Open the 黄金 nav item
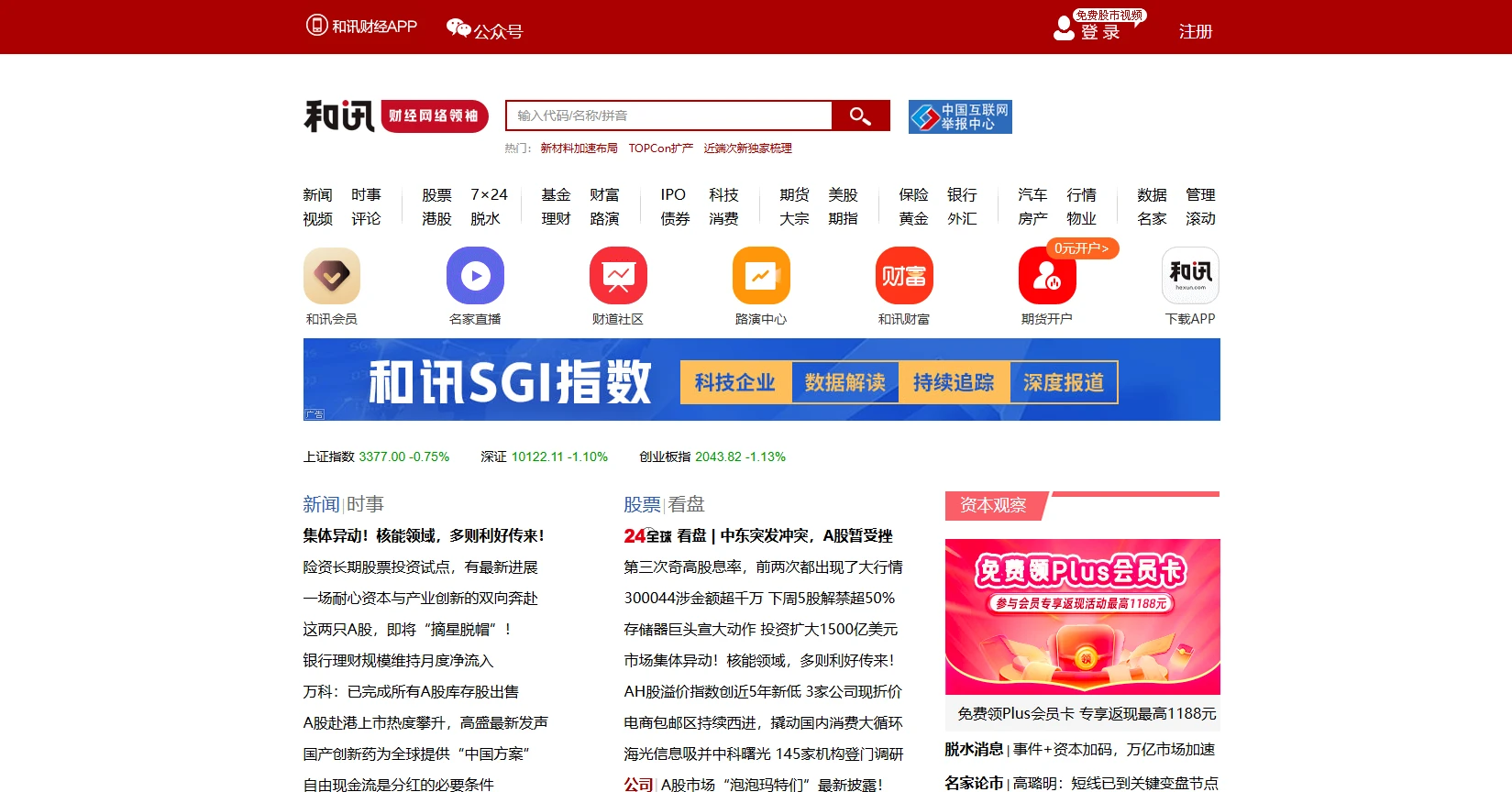The height and width of the screenshot is (792, 1512). tap(913, 218)
